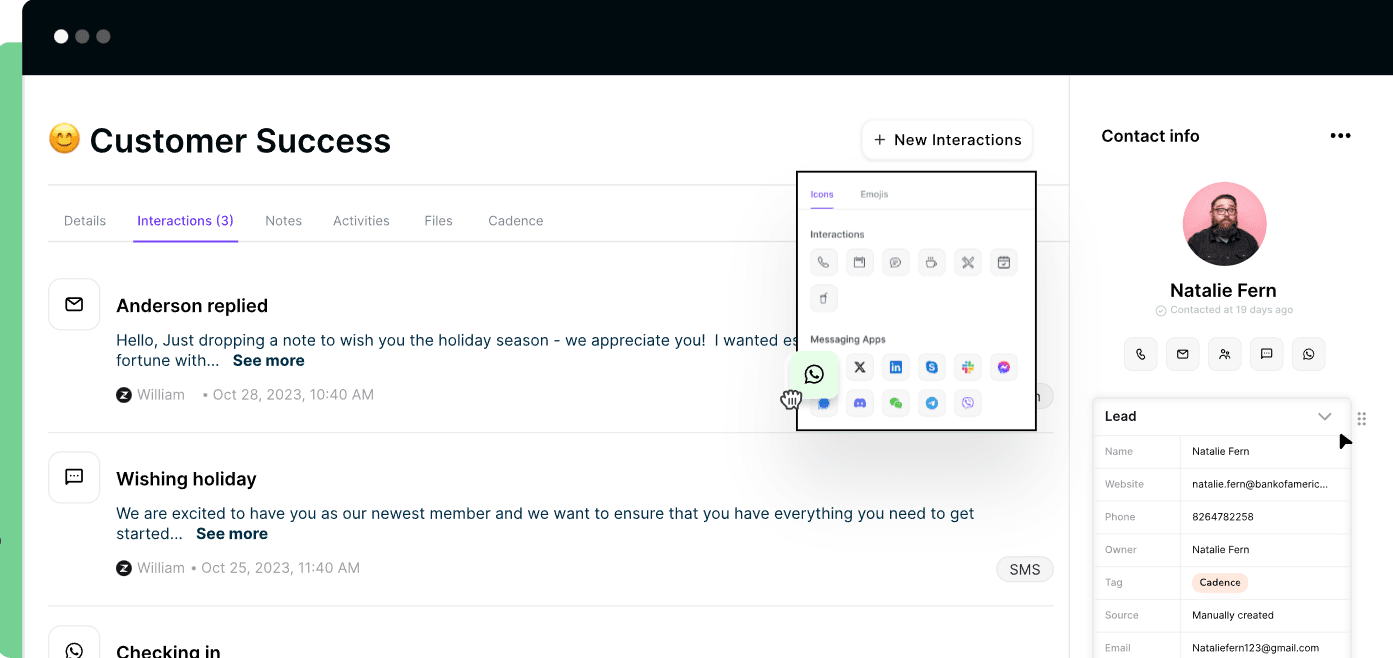Select the Telegram icon in Messaging Apps

[x=931, y=402]
